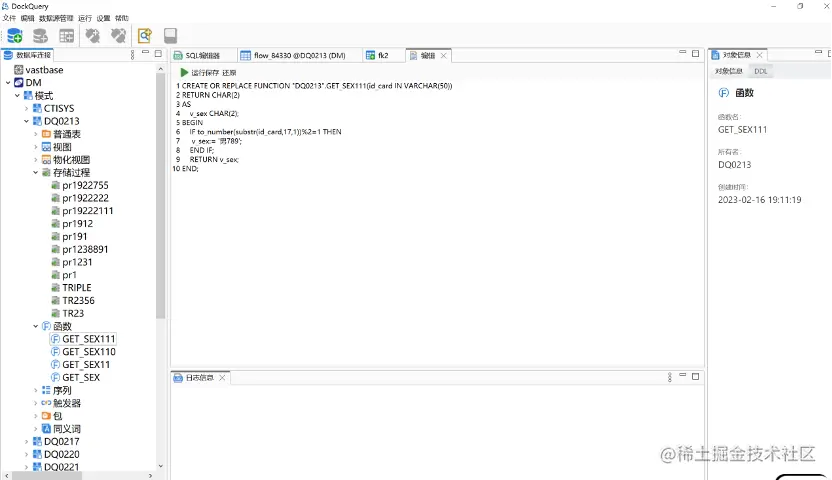
Task: Expand the 序列 node
Action: click(36, 390)
